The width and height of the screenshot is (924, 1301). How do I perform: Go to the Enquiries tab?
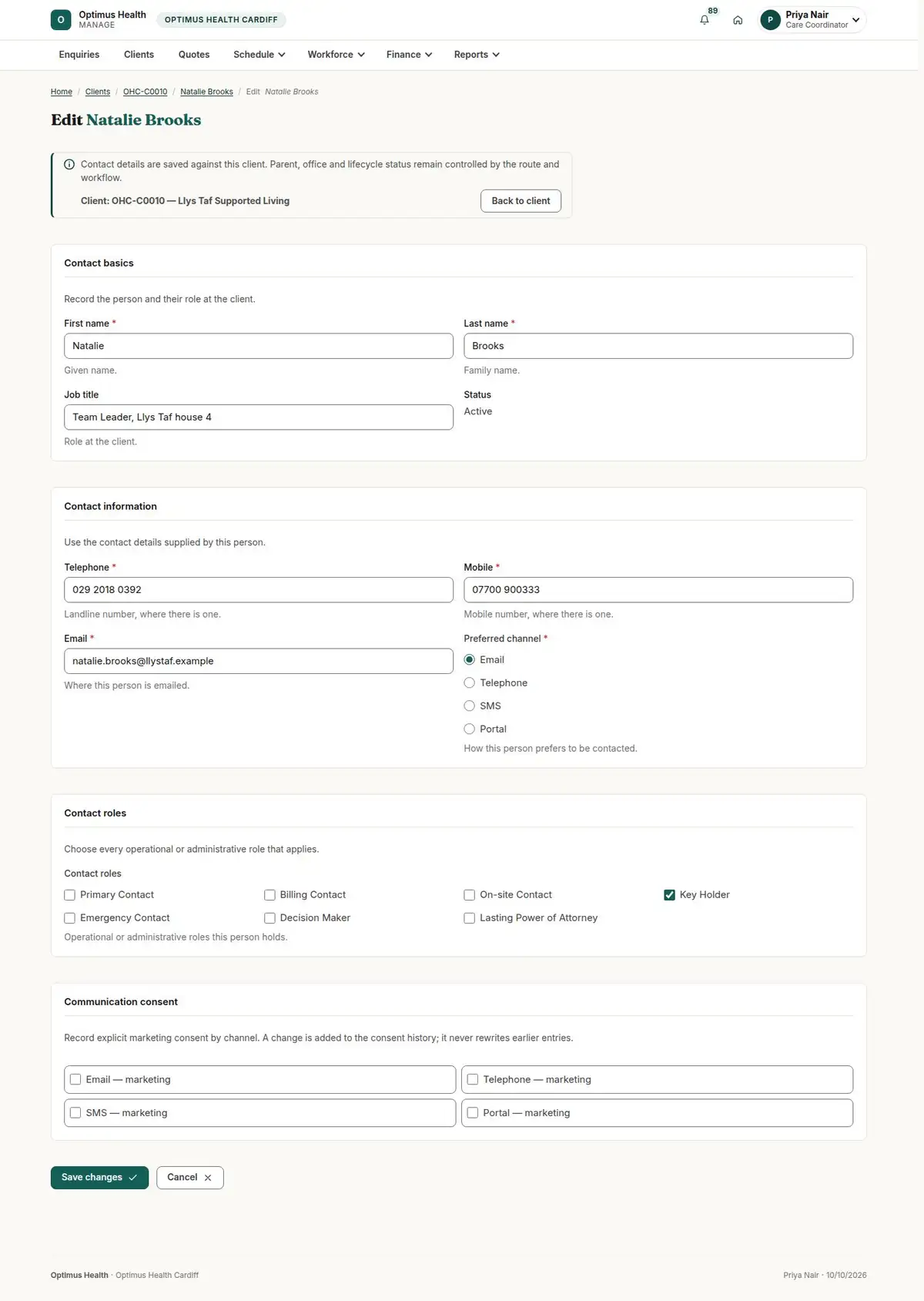[x=79, y=55]
